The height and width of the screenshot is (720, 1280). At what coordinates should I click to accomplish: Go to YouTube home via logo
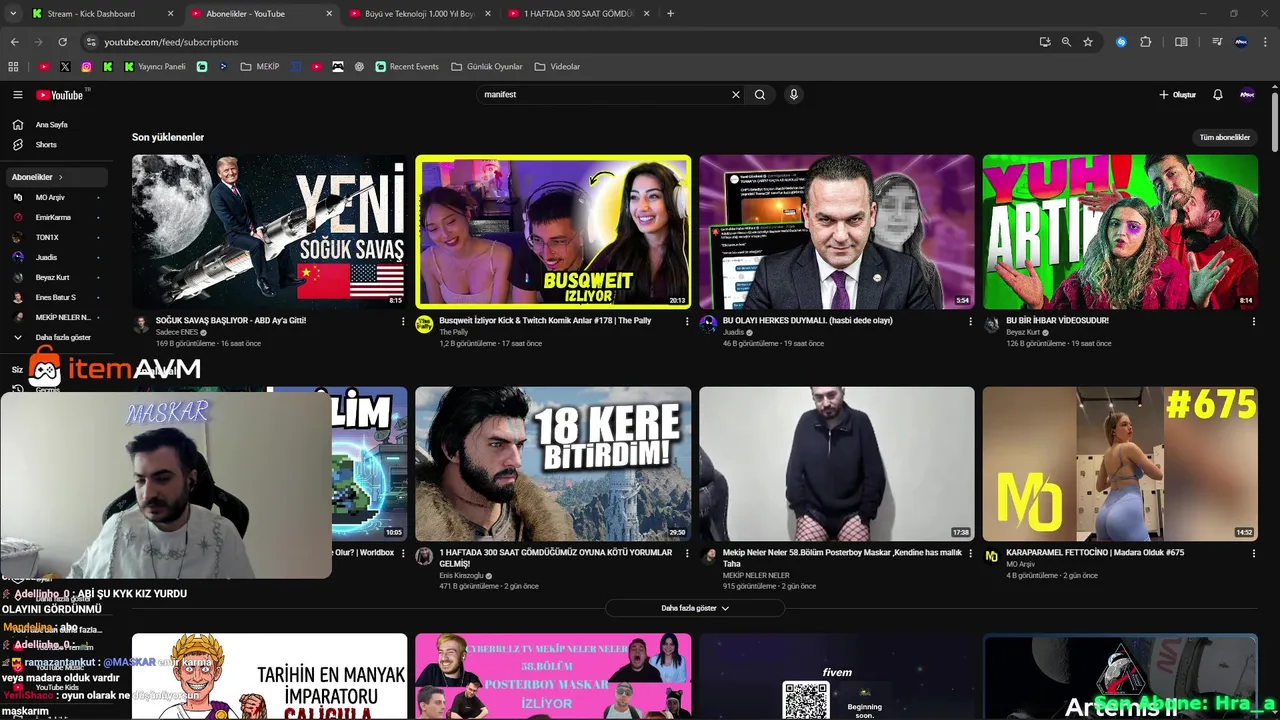tap(60, 95)
